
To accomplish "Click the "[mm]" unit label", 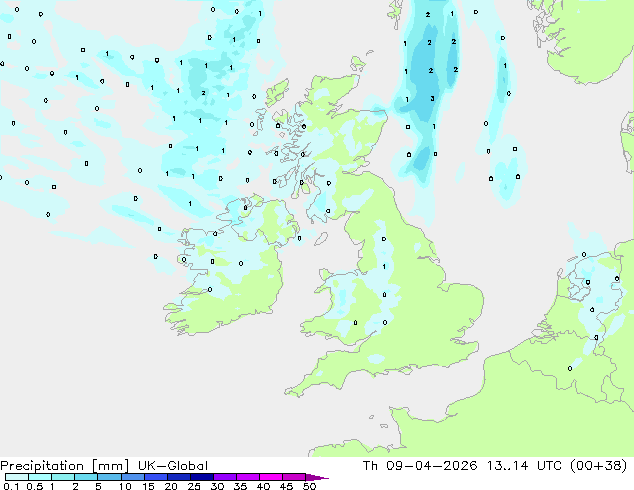I will pyautogui.click(x=110, y=466).
